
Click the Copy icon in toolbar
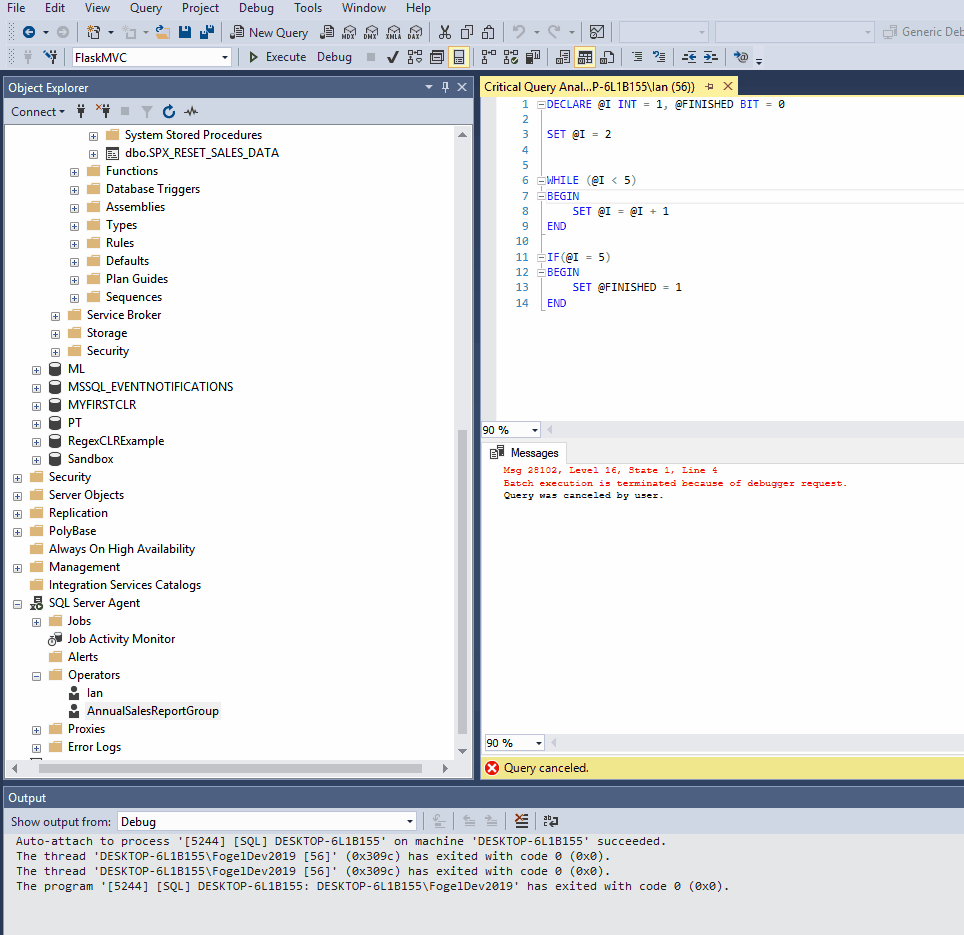click(467, 32)
